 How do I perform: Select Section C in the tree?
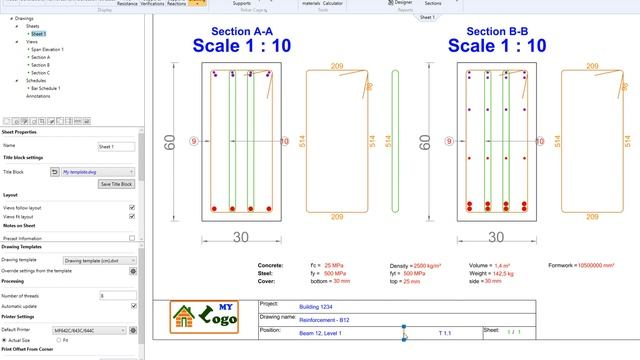(x=40, y=73)
